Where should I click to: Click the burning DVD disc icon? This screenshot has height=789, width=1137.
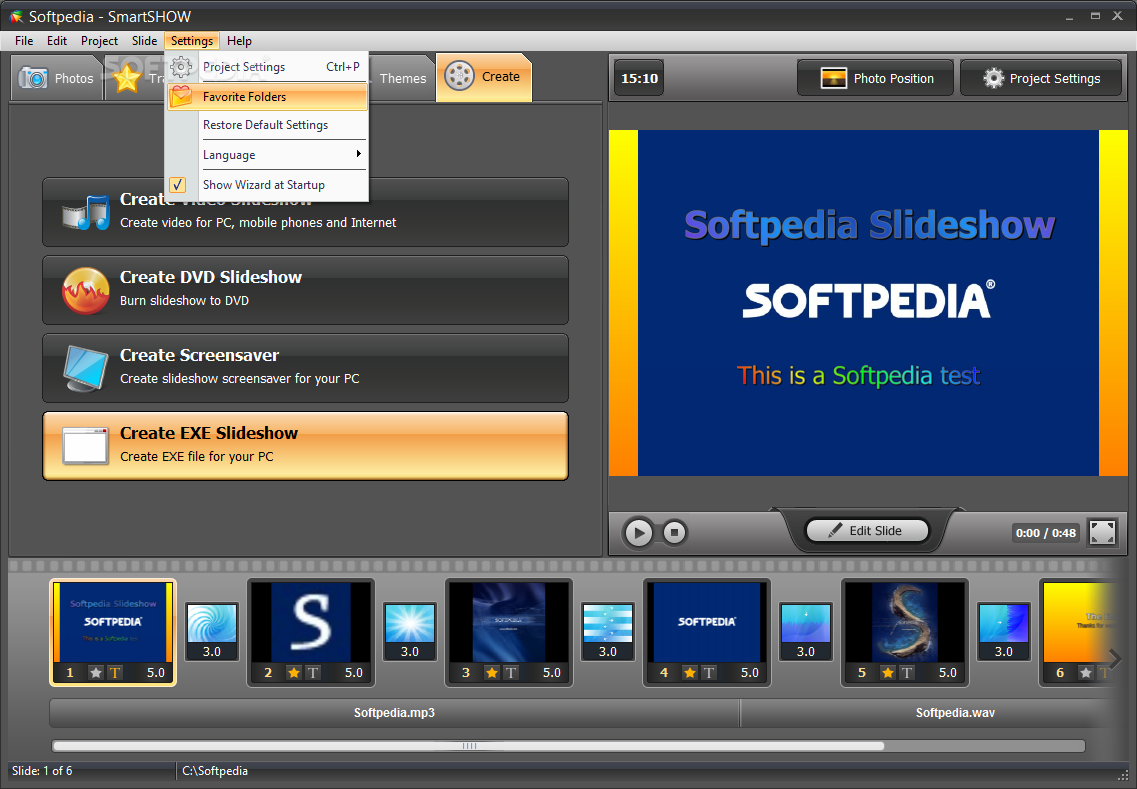tap(86, 290)
